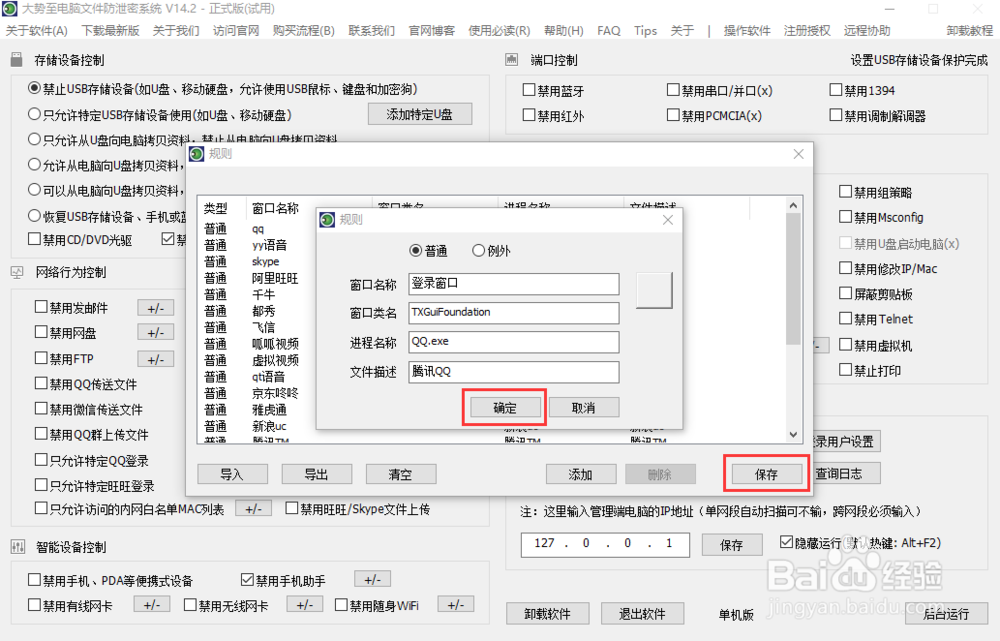1000x641 pixels.
Task: Click the 退出软件 button
Action: 642,614
